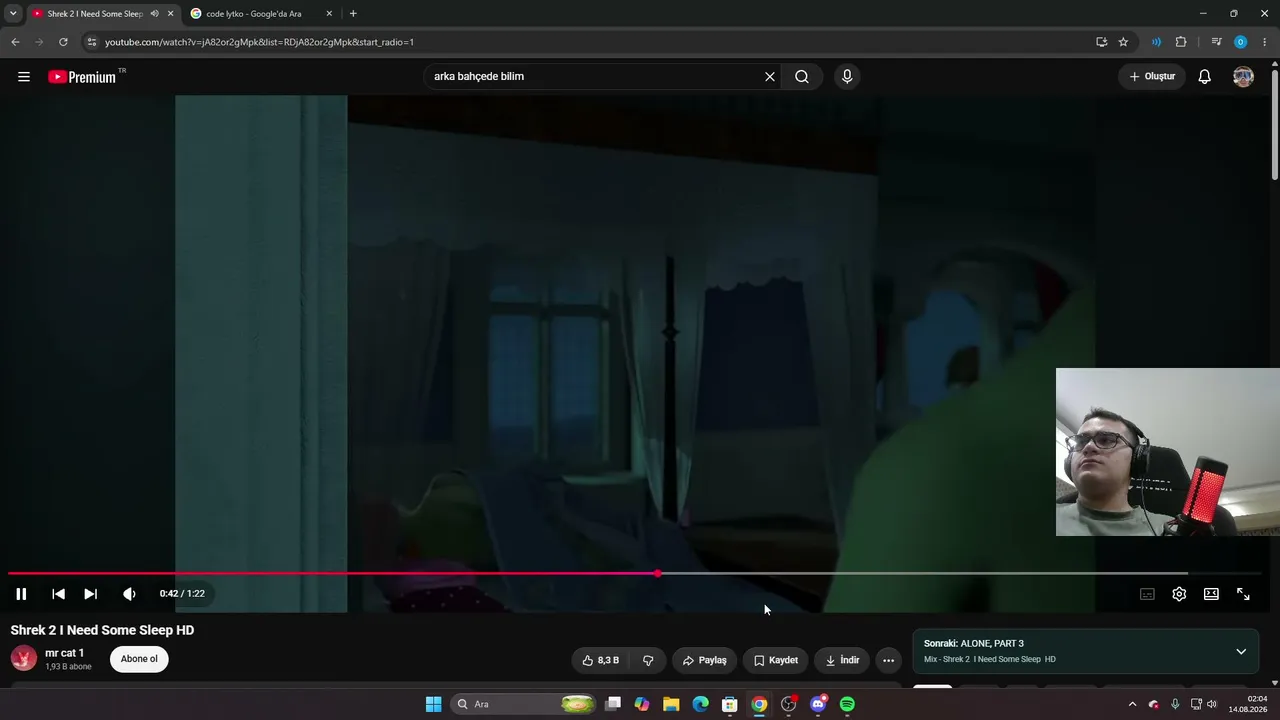1280x720 pixels.
Task: Open Chrome media controls icon
Action: 1216,42
